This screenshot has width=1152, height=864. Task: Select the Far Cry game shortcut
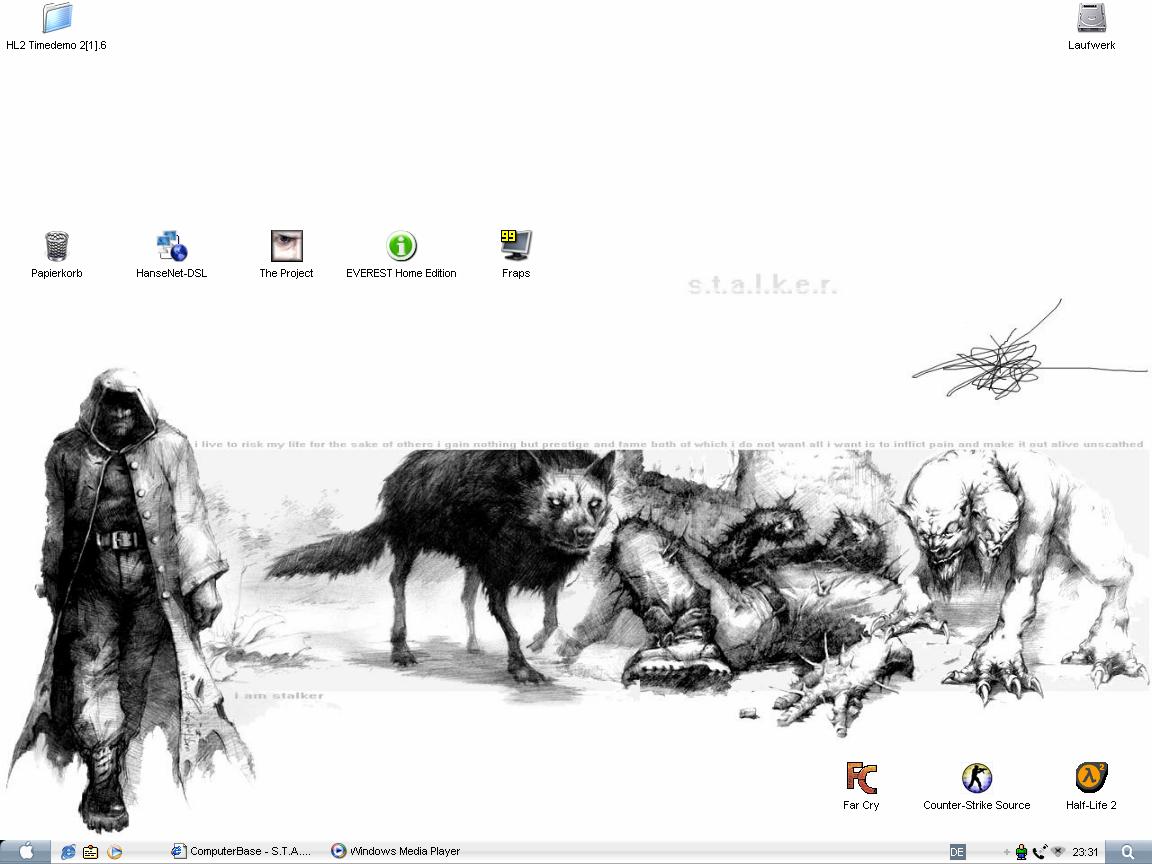(861, 786)
